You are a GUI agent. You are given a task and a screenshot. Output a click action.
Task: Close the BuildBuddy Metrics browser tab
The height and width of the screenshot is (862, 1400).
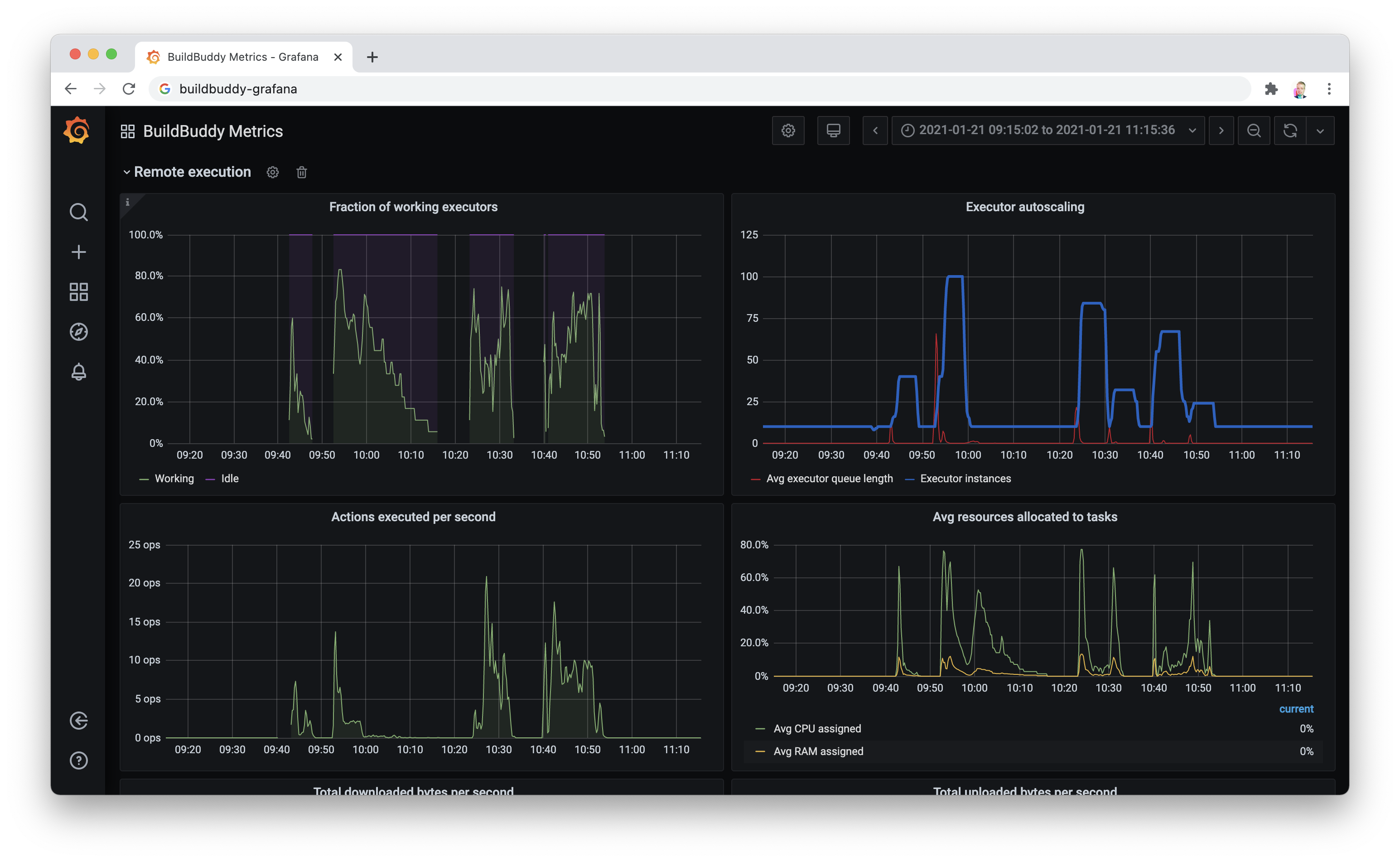coord(338,57)
